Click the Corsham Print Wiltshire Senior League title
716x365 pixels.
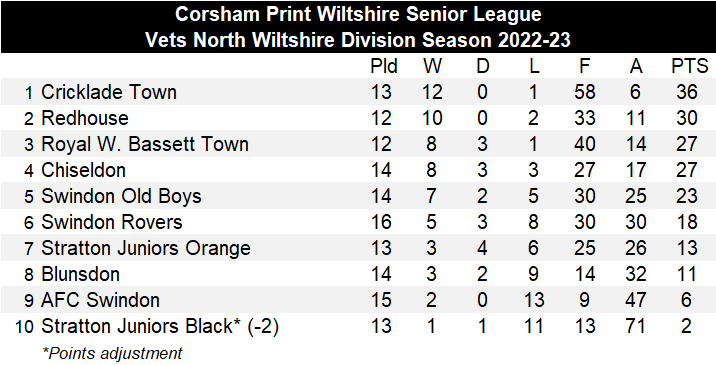(x=358, y=14)
